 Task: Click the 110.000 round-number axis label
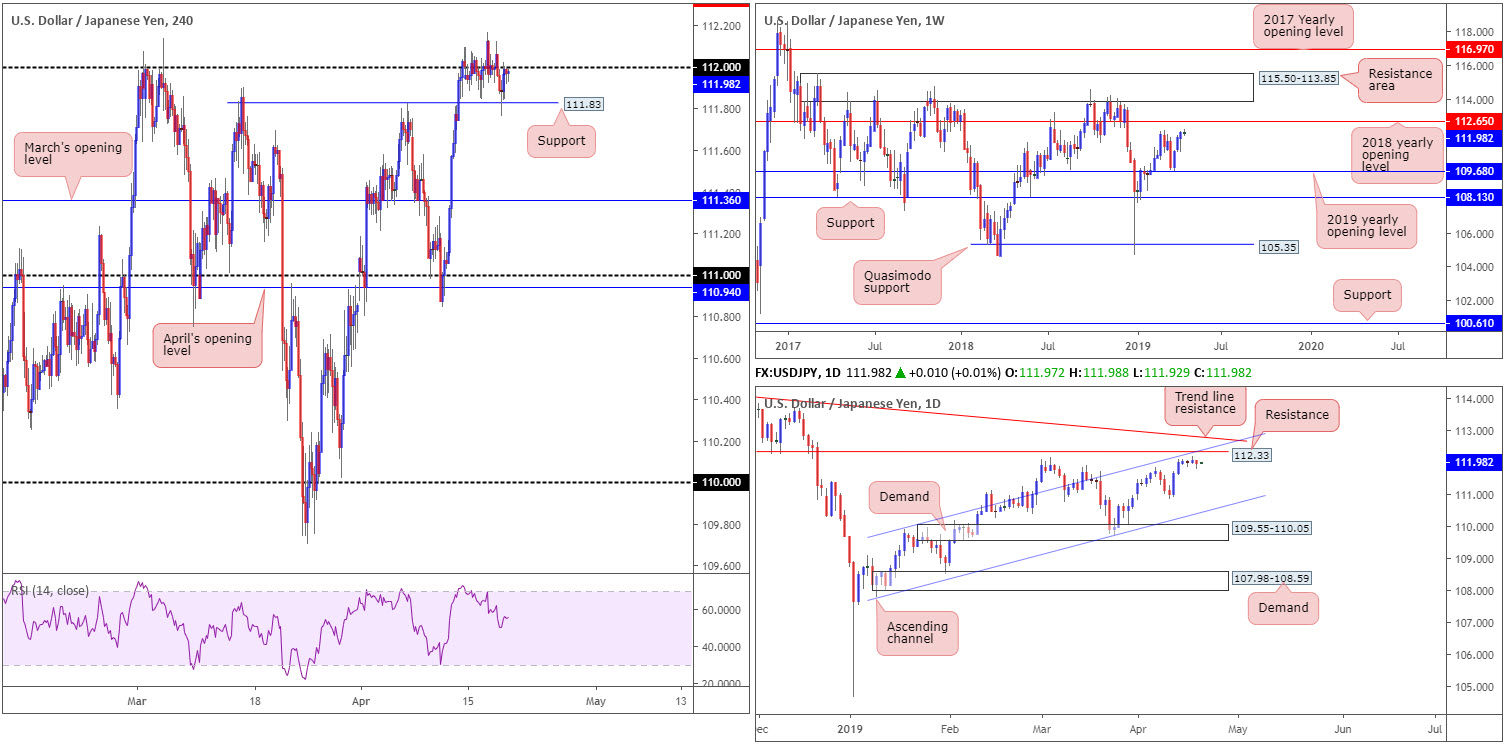tap(722, 482)
